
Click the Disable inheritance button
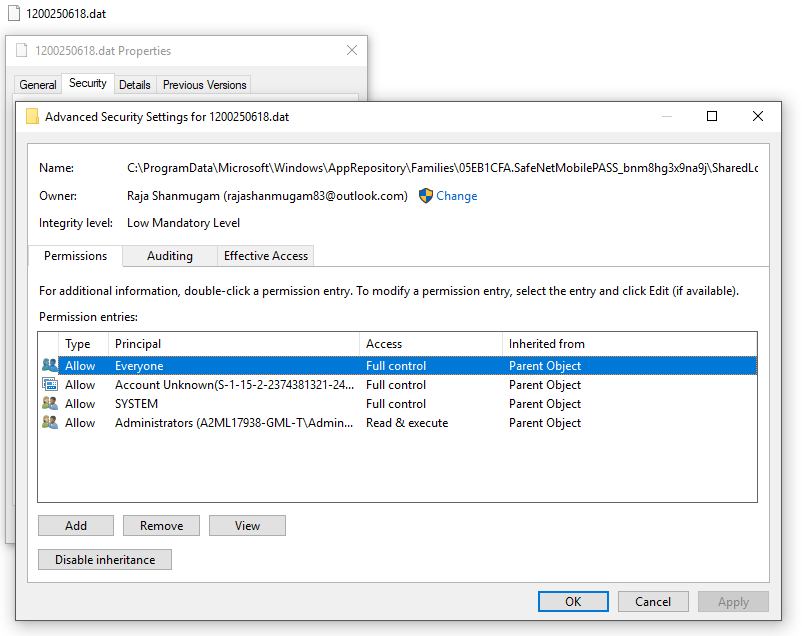click(105, 560)
